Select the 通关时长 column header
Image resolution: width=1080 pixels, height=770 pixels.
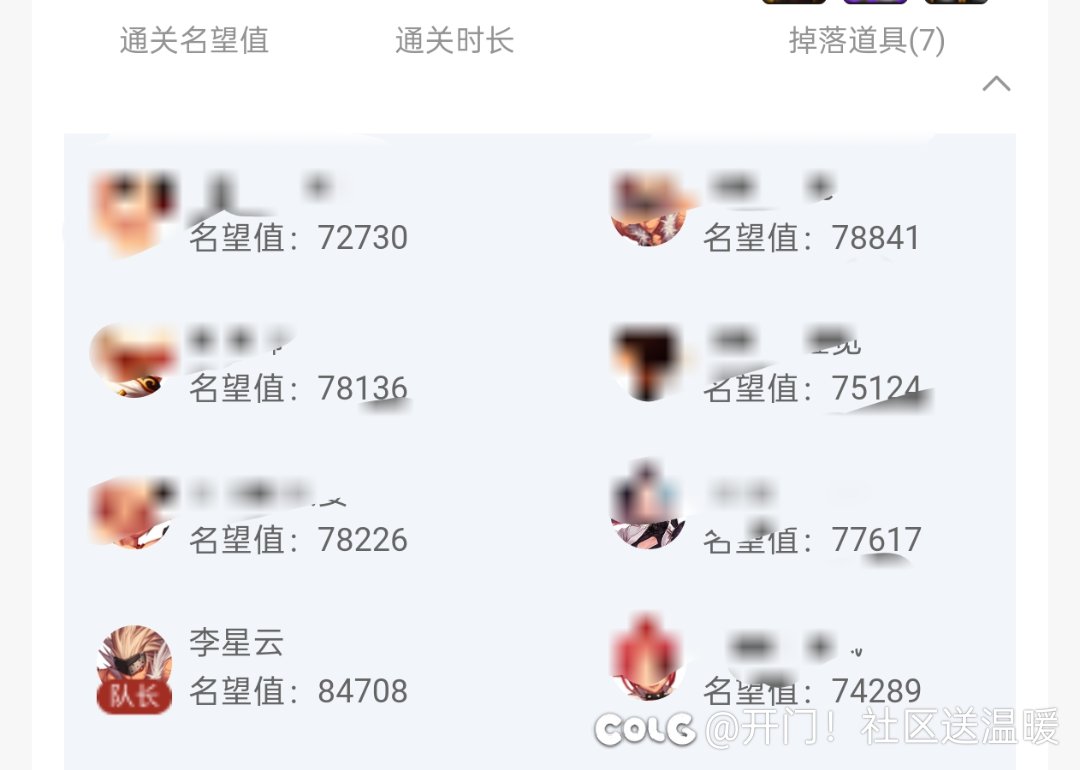pos(455,41)
